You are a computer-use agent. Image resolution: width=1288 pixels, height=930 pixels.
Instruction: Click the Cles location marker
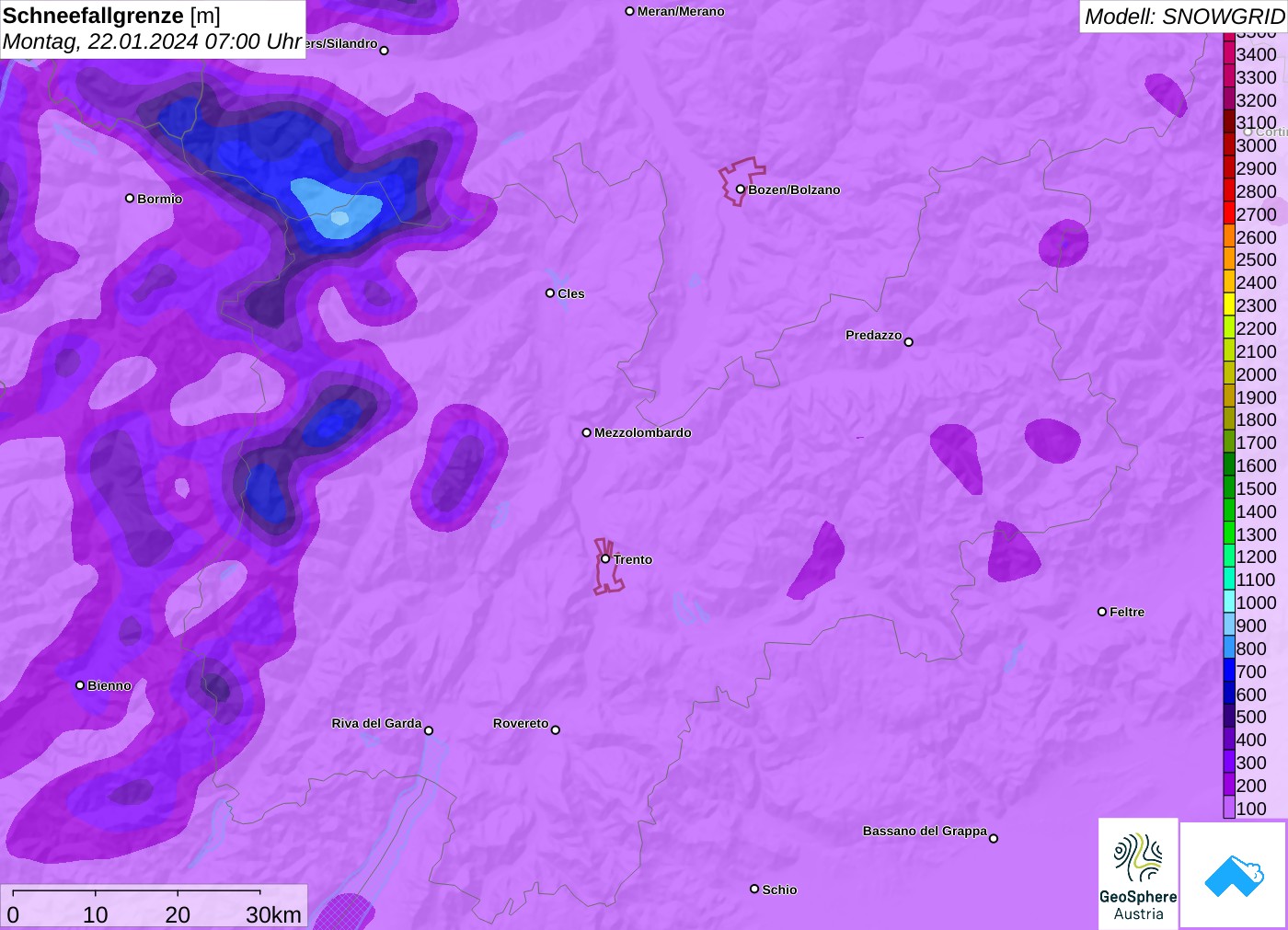[550, 293]
